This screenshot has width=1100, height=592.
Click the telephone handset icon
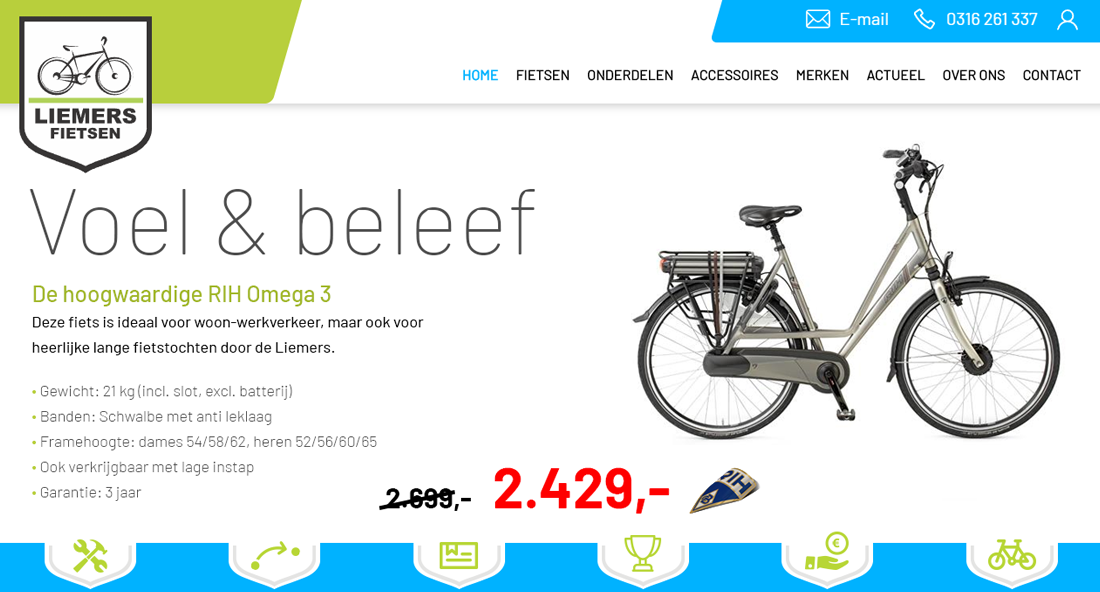click(924, 19)
